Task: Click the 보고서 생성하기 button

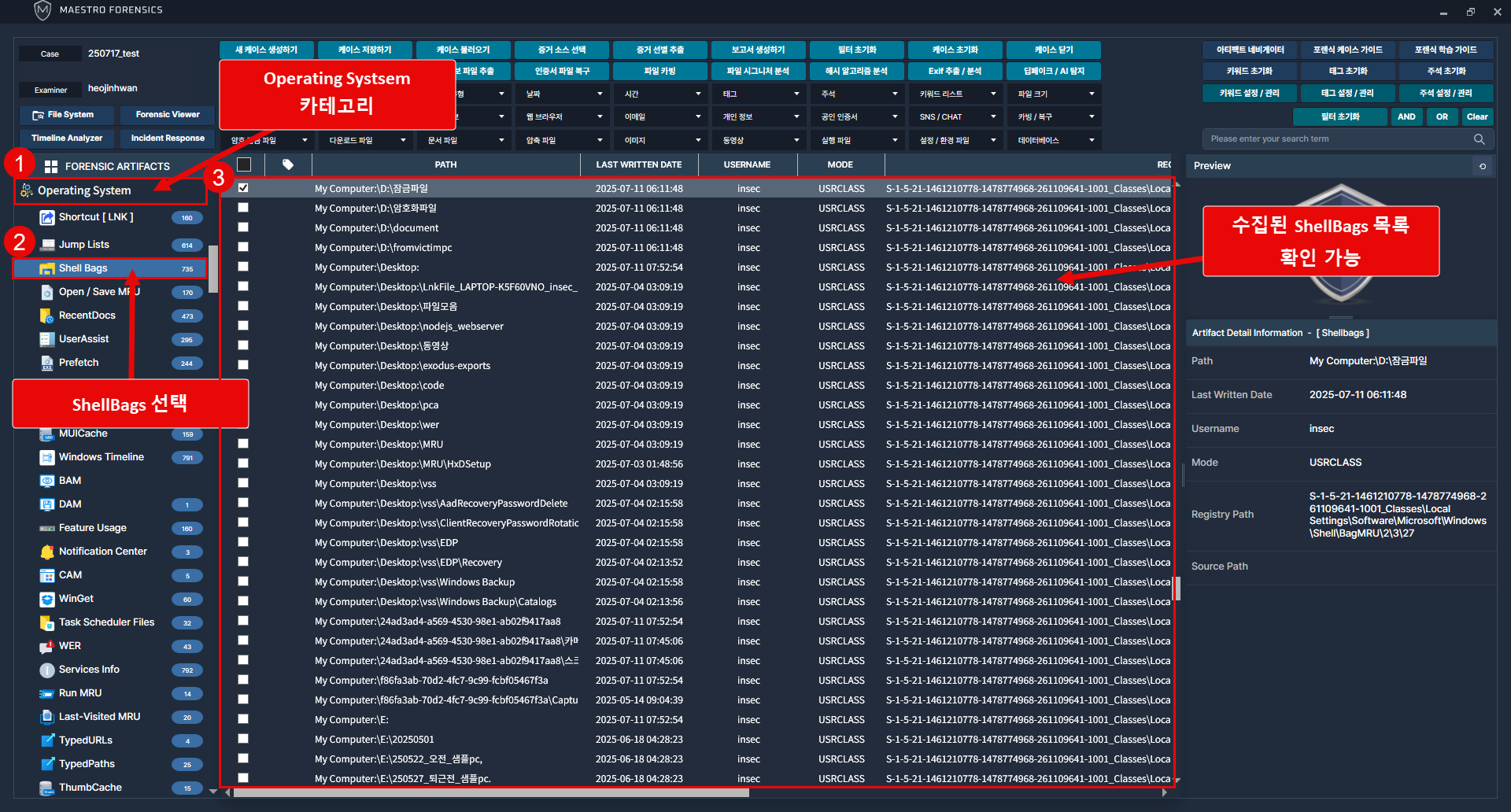Action: 758,50
